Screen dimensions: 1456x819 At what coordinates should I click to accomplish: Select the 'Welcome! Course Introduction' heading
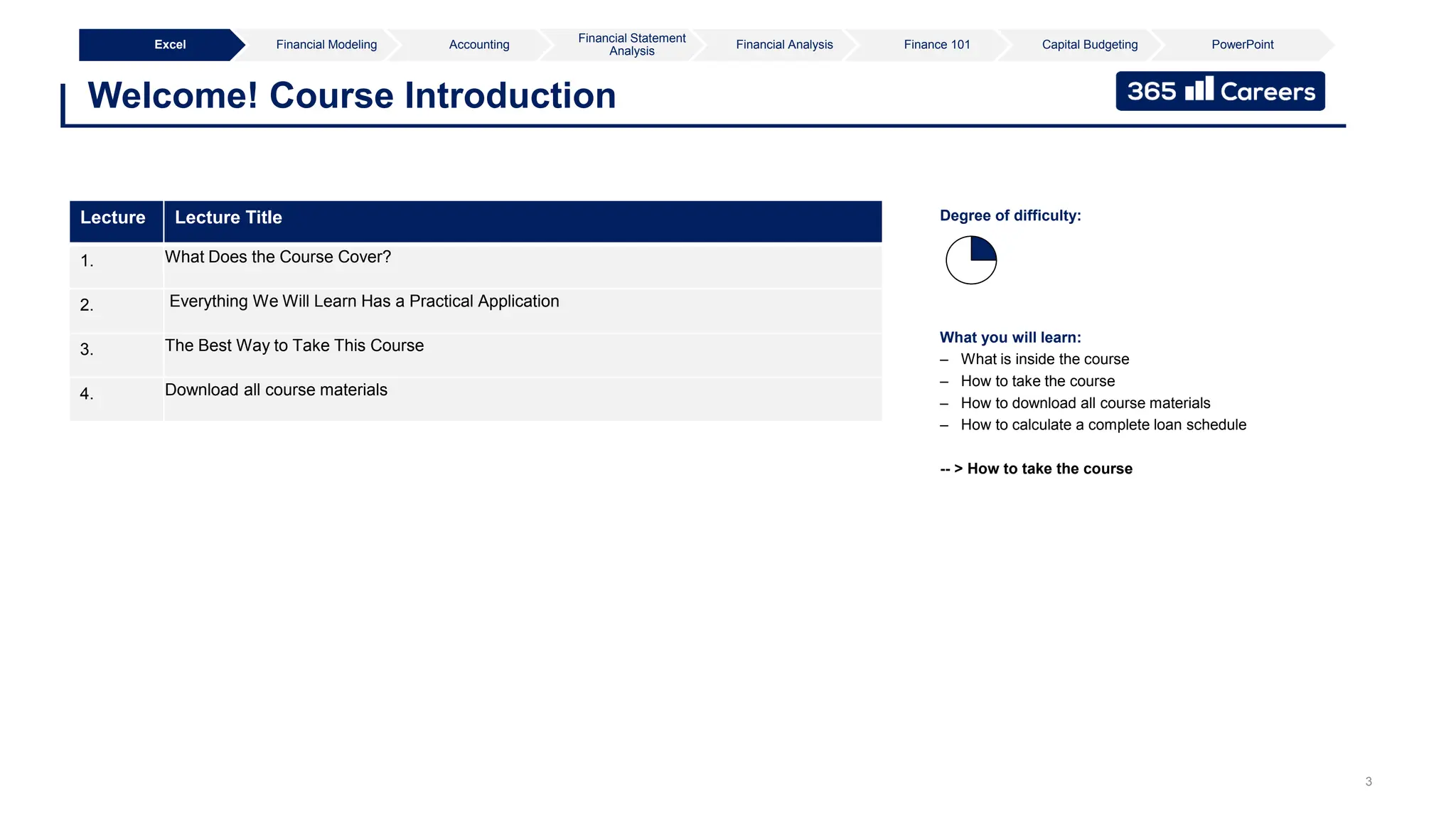tap(352, 95)
